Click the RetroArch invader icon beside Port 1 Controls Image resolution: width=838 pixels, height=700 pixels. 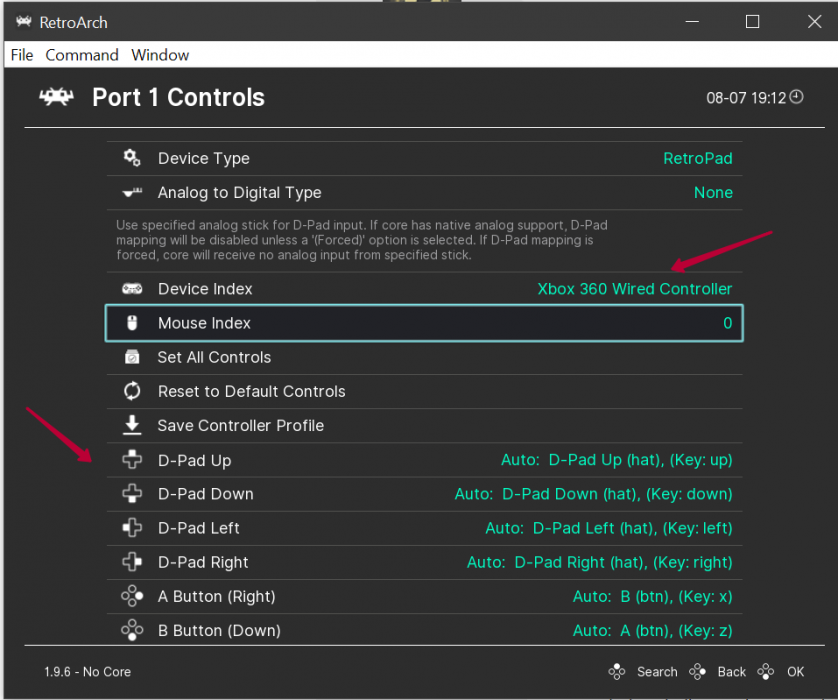click(56, 97)
